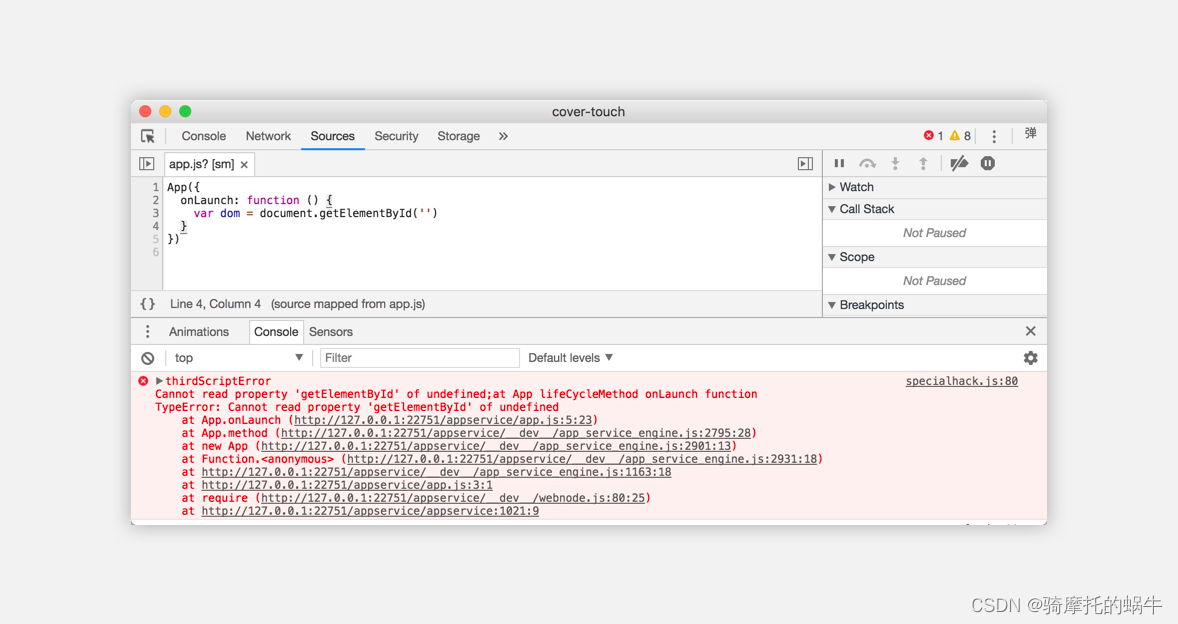This screenshot has height=624, width=1178.
Task: Collapse the Call Stack section
Action: point(866,209)
